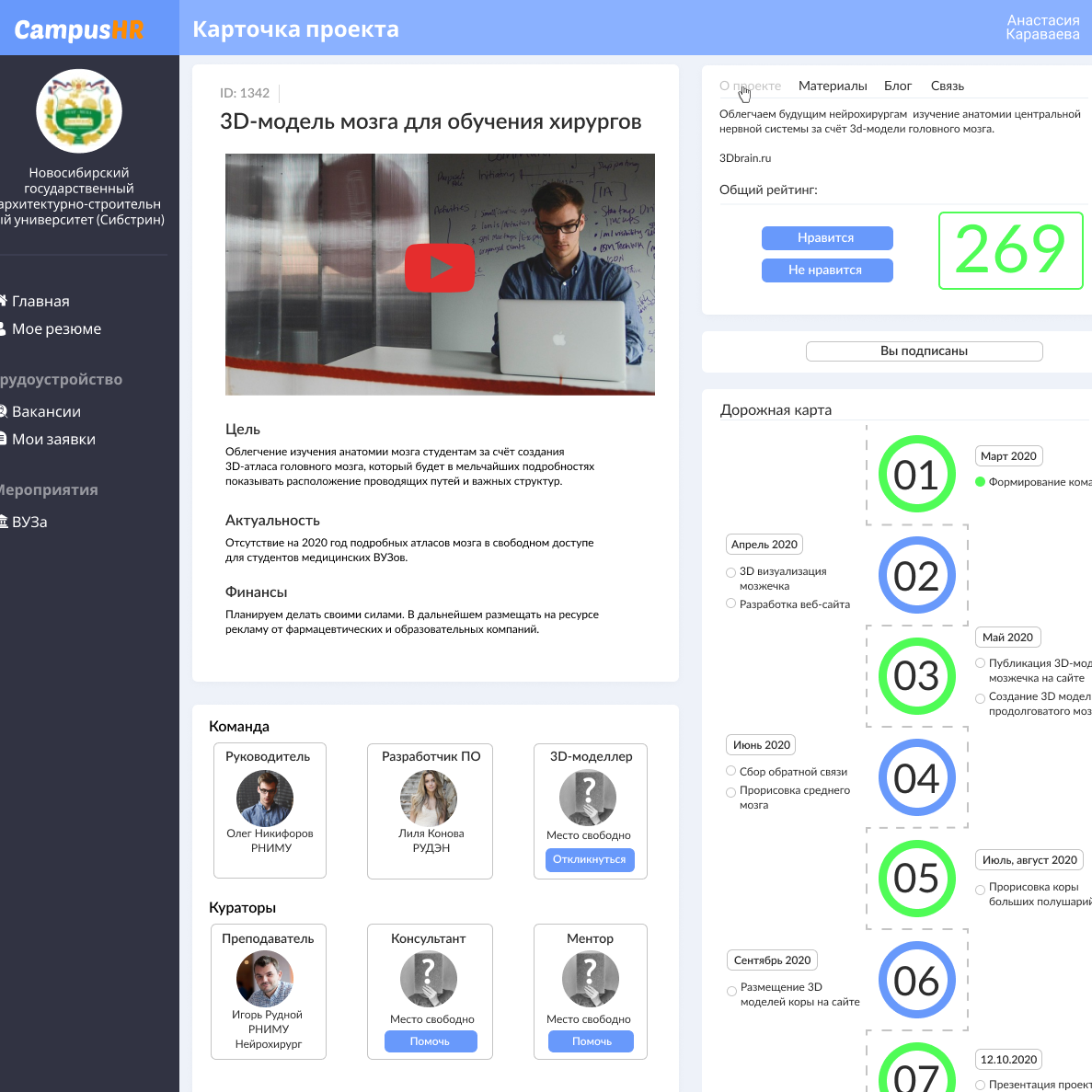The image size is (1092, 1092).
Task: Click the Май 2020 date label
Action: click(x=1007, y=638)
